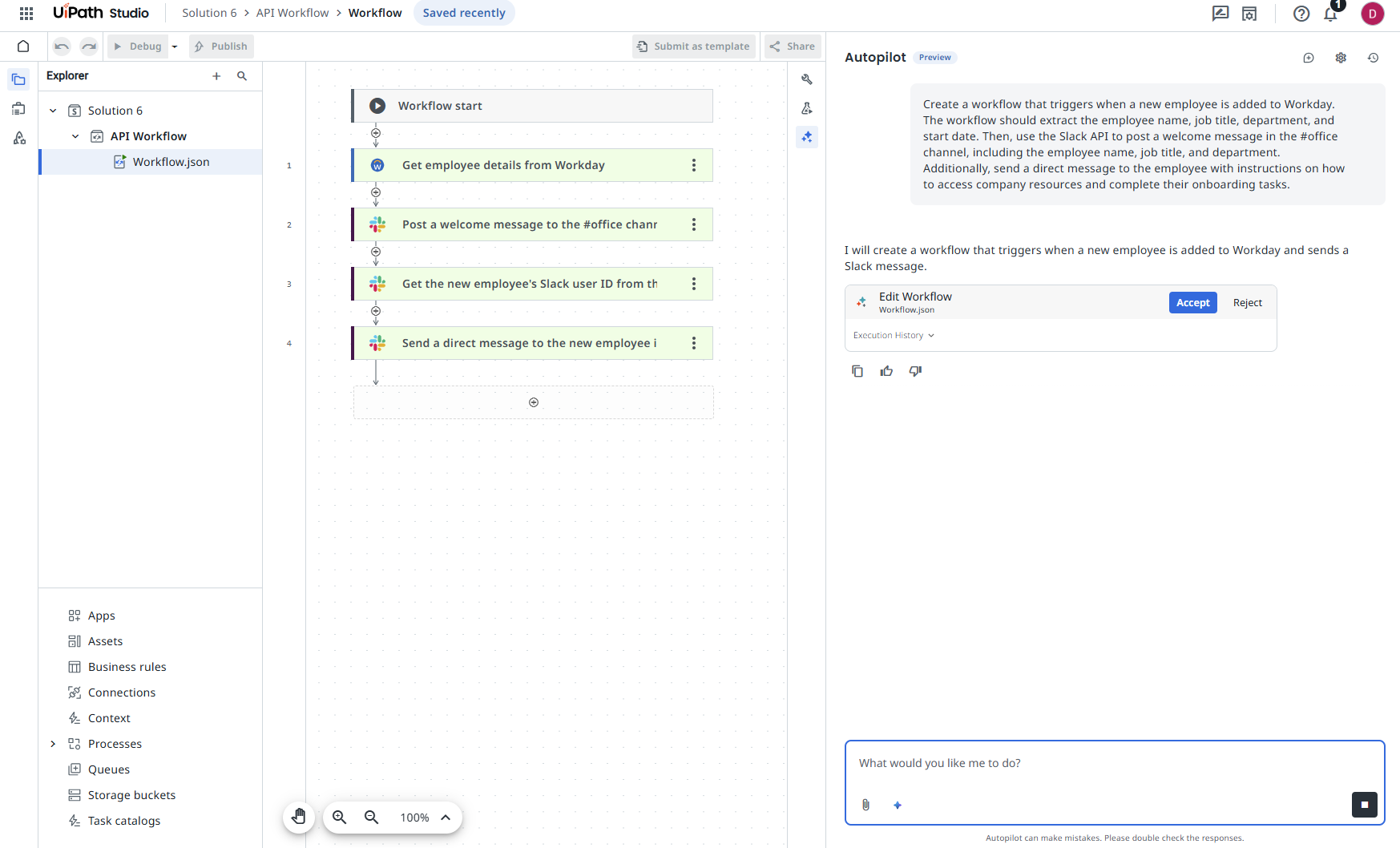Image resolution: width=1400 pixels, height=848 pixels.
Task: Undo the last action
Action: pyautogui.click(x=62, y=46)
